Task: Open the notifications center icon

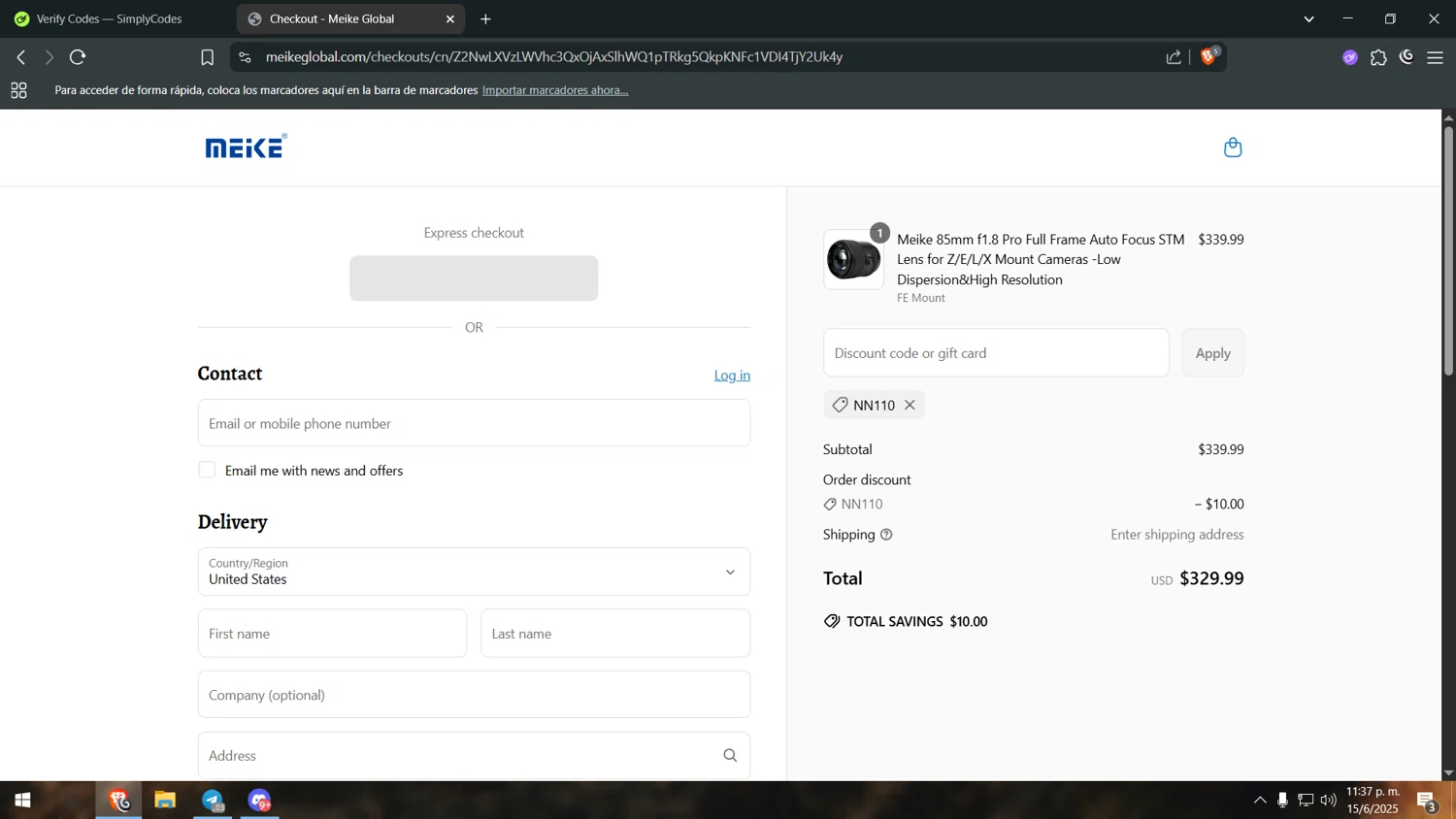Action: (x=1427, y=802)
